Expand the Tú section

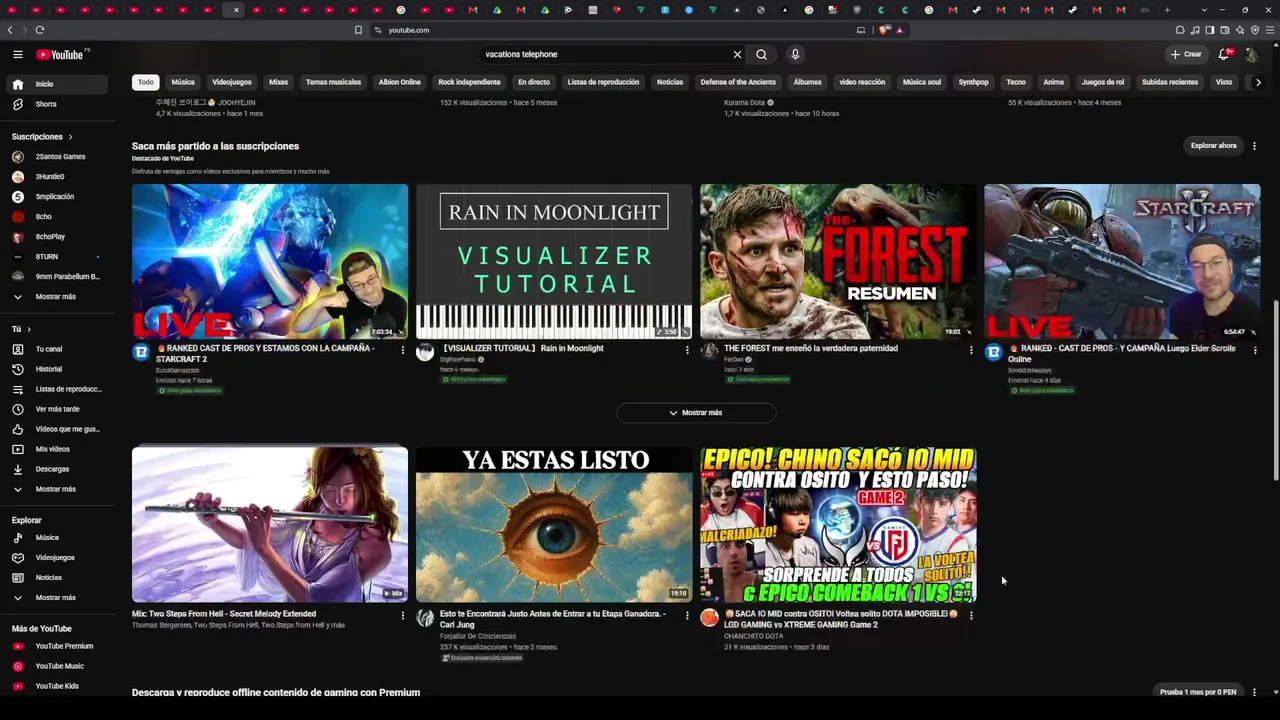[x=21, y=329]
